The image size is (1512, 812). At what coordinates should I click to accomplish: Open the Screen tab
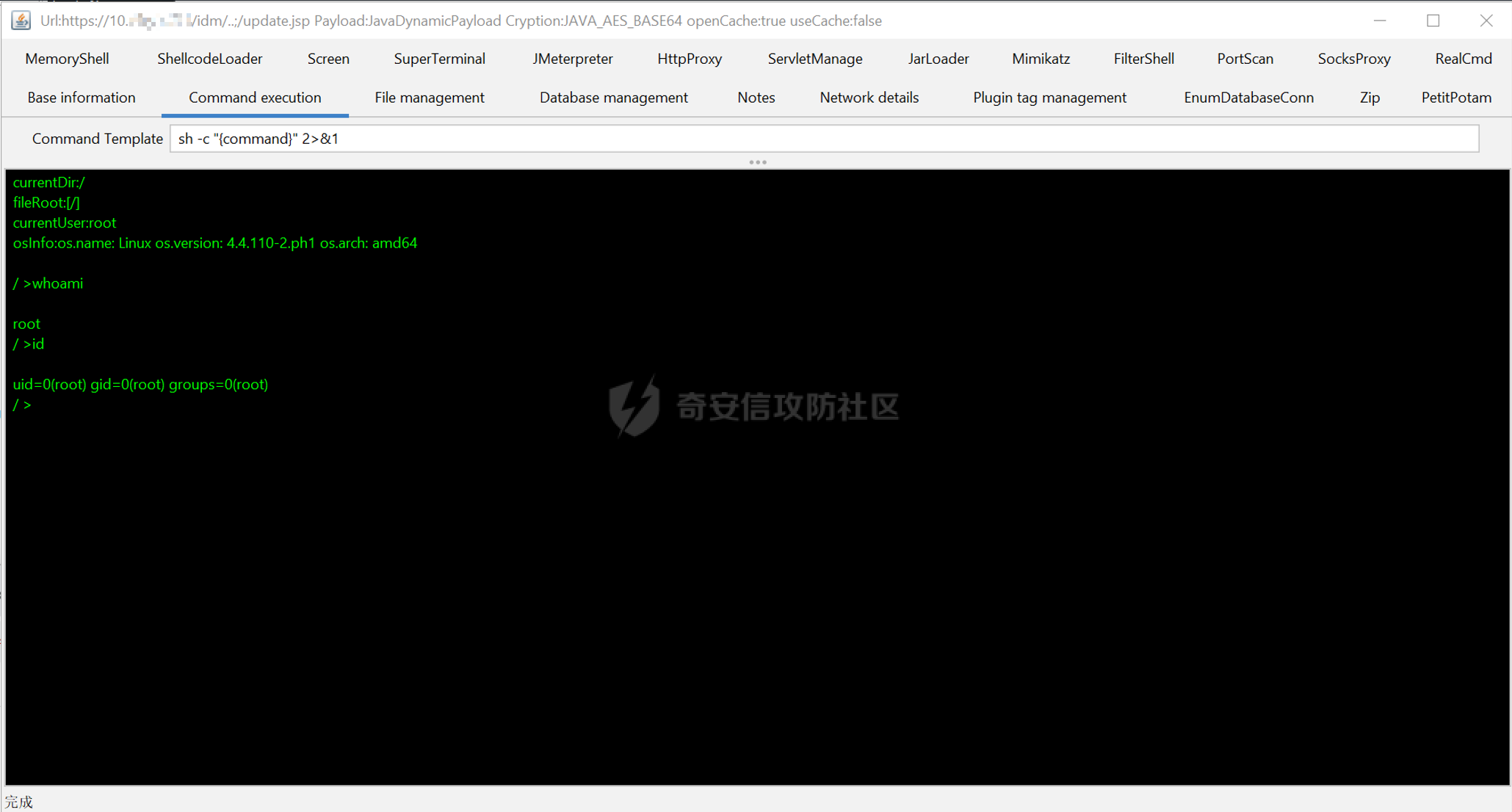point(328,59)
